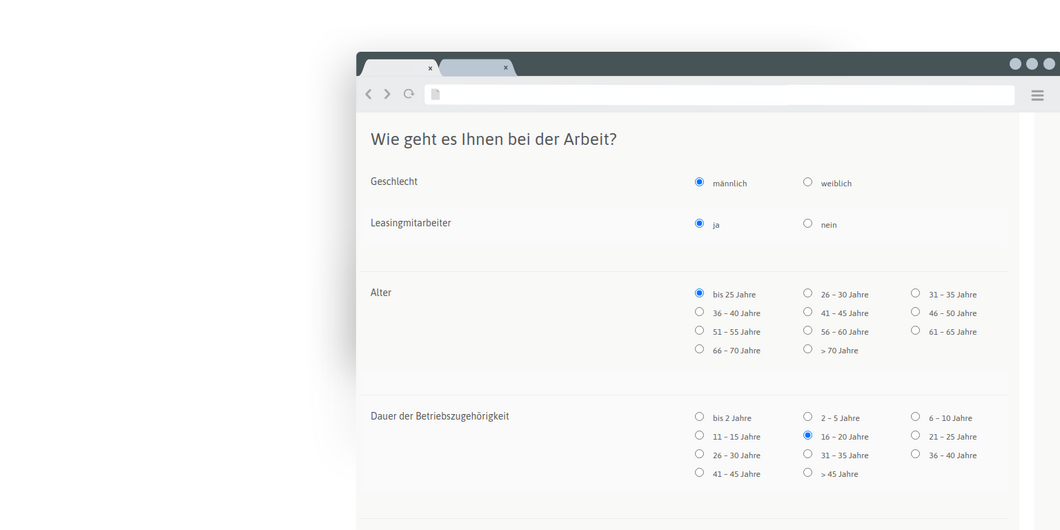Viewport: 1060px width, 530px height.
Task: Click the heading 'Wie geht es Ihnen bei der Arbeit?'
Action: point(493,140)
